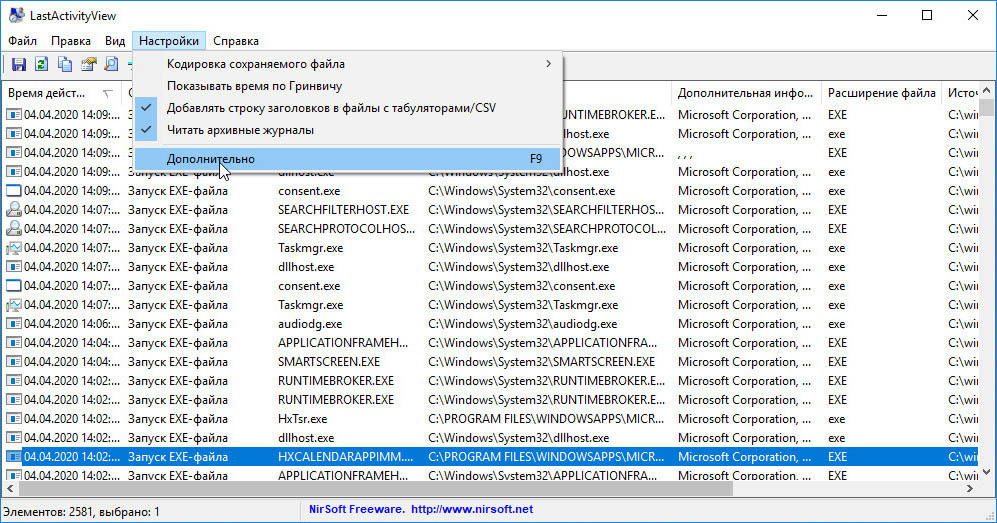
Task: Click the row icon of audiodg.exe
Action: (13, 324)
